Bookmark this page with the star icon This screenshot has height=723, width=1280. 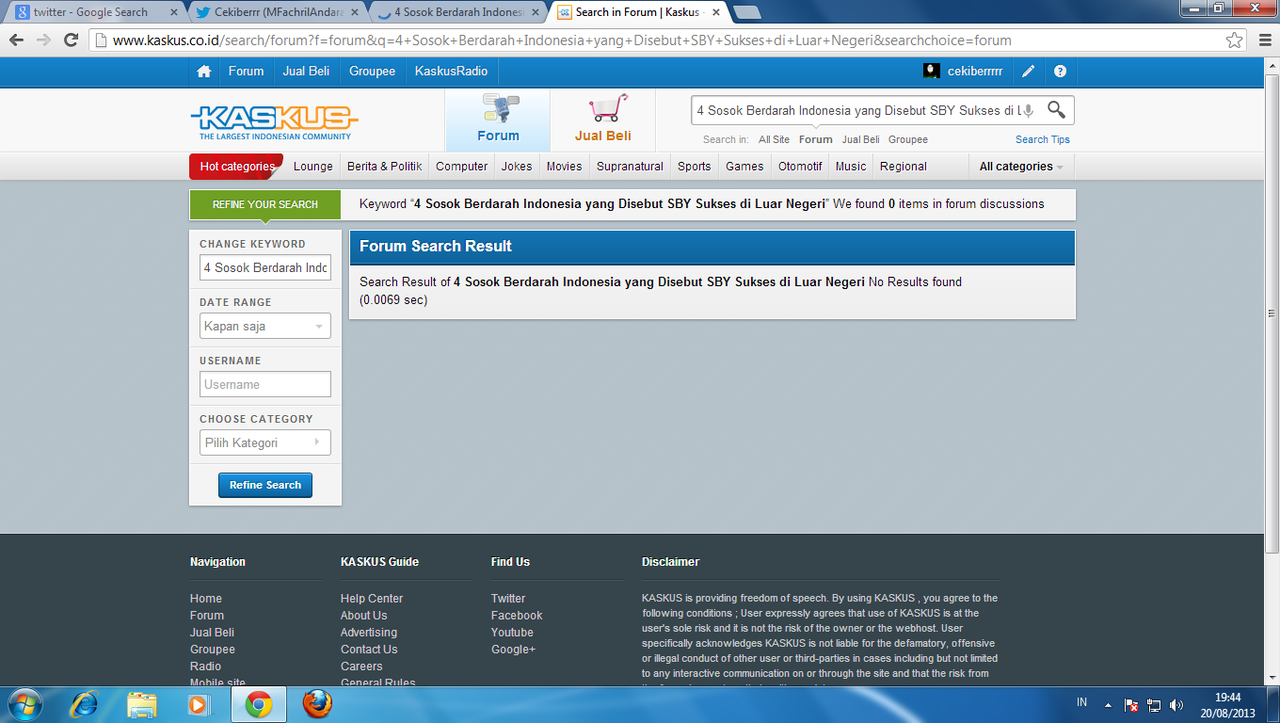click(x=1235, y=41)
